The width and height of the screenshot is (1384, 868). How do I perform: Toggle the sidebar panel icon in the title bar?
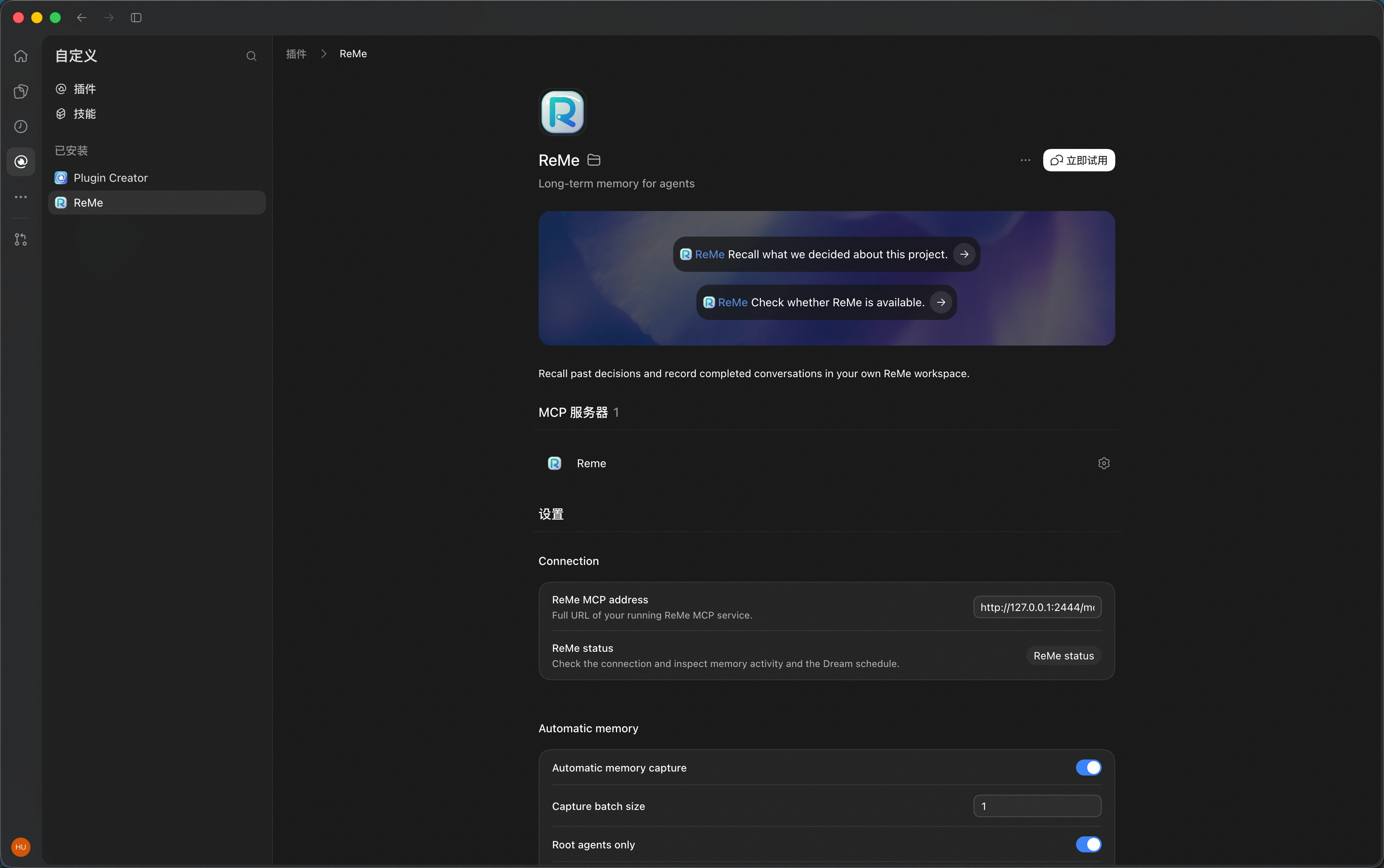(136, 18)
